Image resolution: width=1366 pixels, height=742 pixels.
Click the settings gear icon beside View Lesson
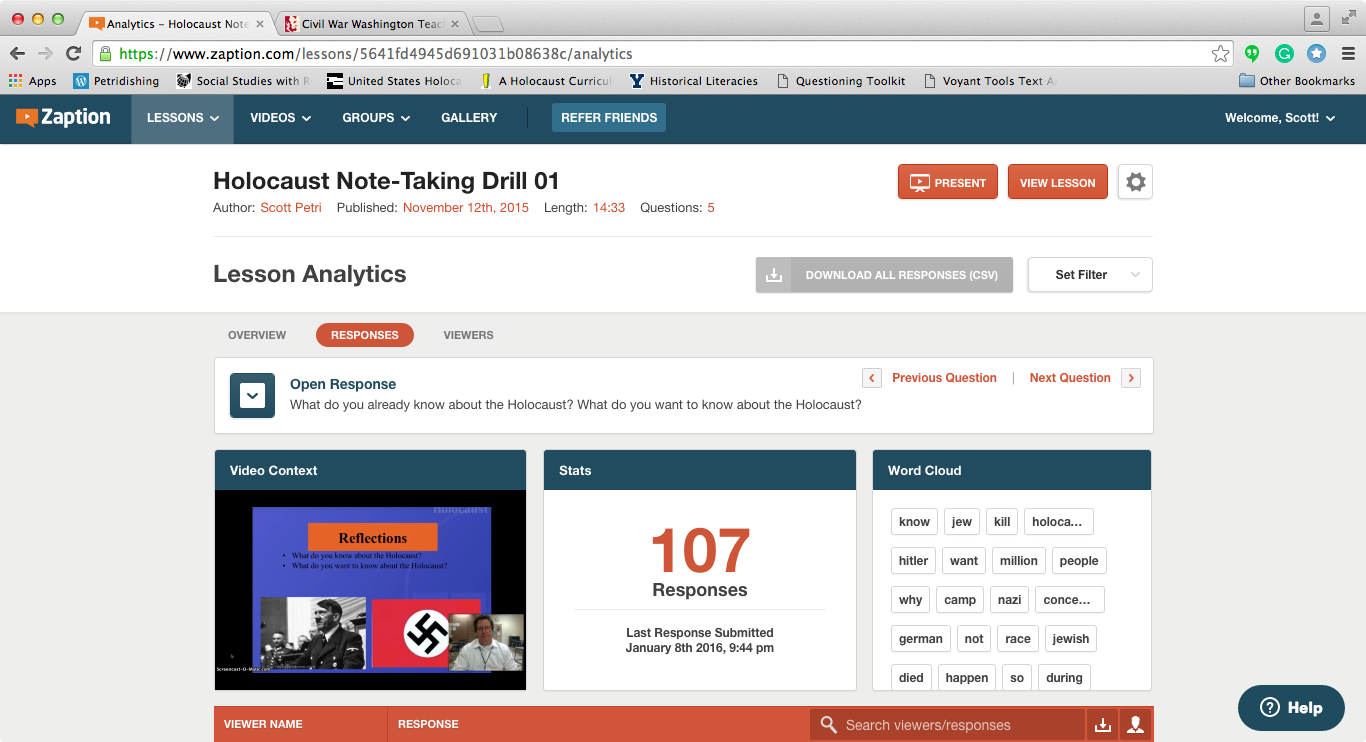(1135, 182)
